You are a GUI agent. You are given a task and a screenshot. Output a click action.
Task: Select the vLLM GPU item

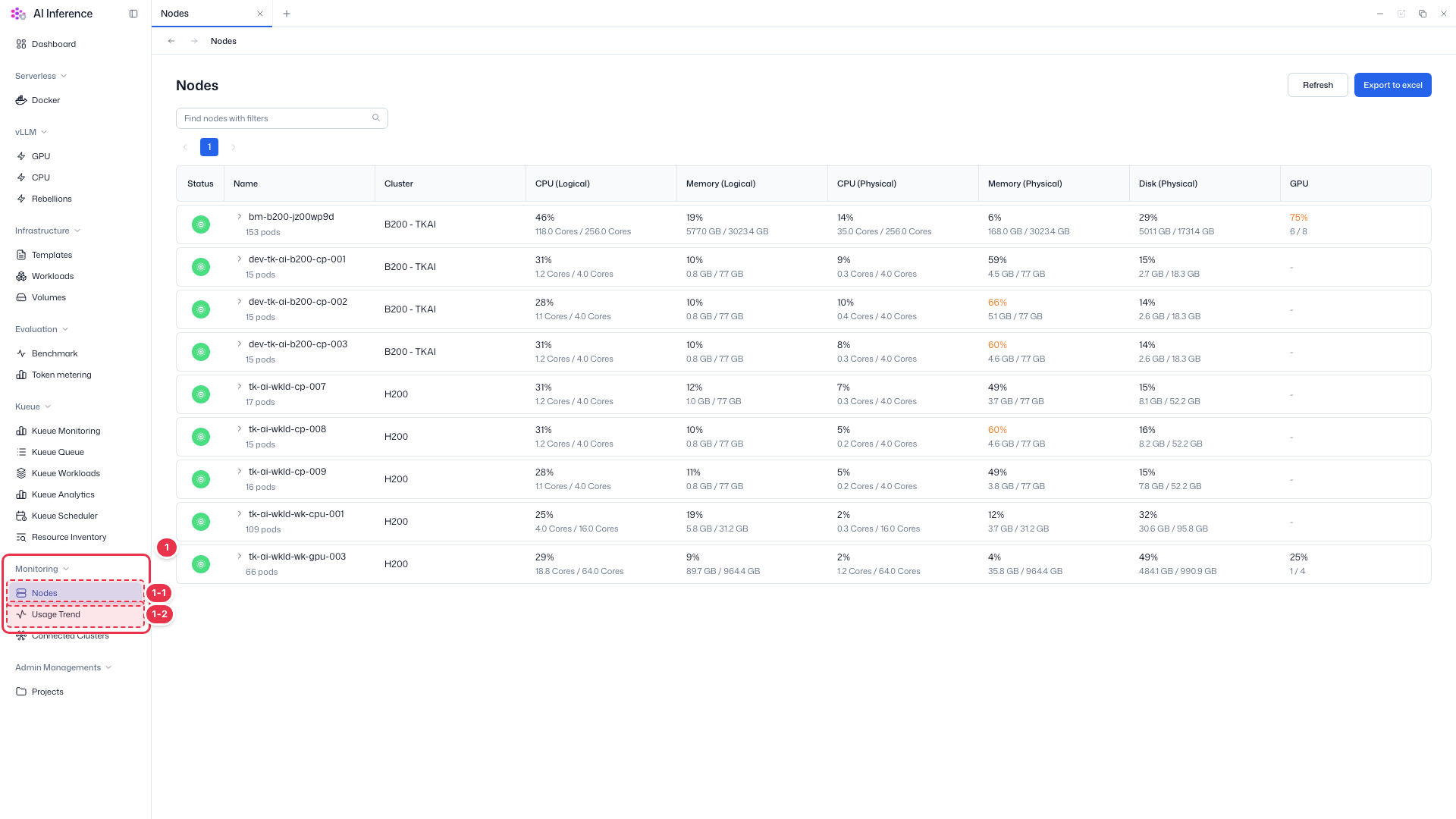click(41, 156)
